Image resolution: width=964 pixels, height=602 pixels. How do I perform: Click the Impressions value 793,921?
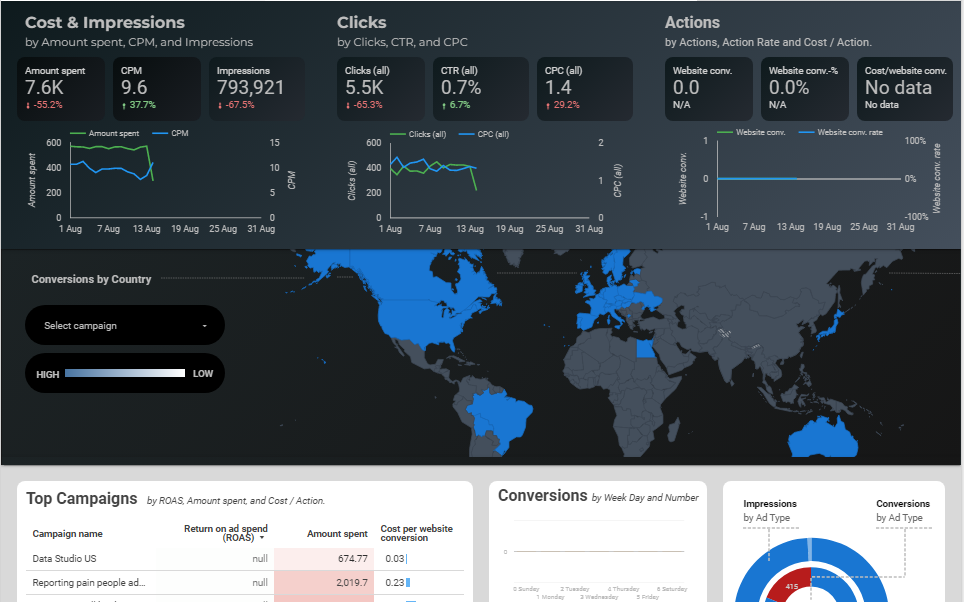[x=250, y=88]
